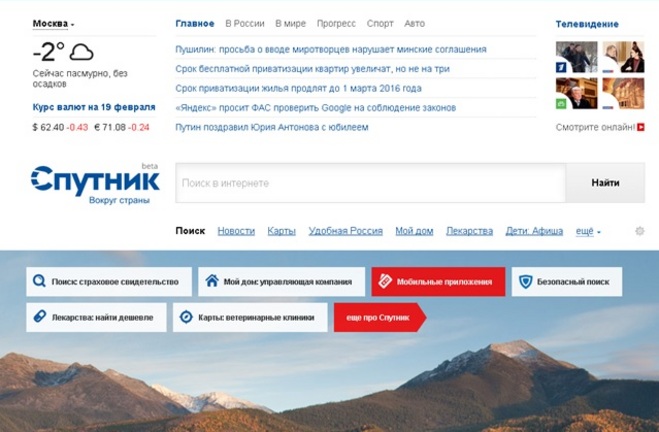The height and width of the screenshot is (432, 659).
Task: Select the Спорт news tab
Action: click(x=380, y=24)
